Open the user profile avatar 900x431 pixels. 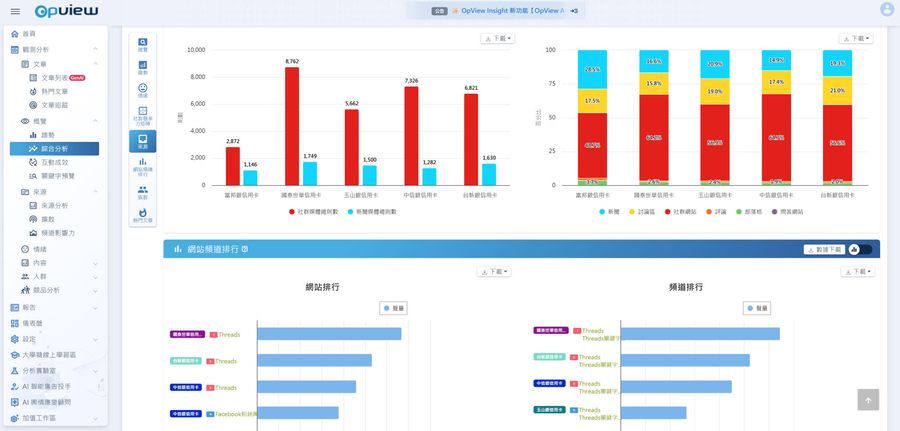click(x=887, y=9)
